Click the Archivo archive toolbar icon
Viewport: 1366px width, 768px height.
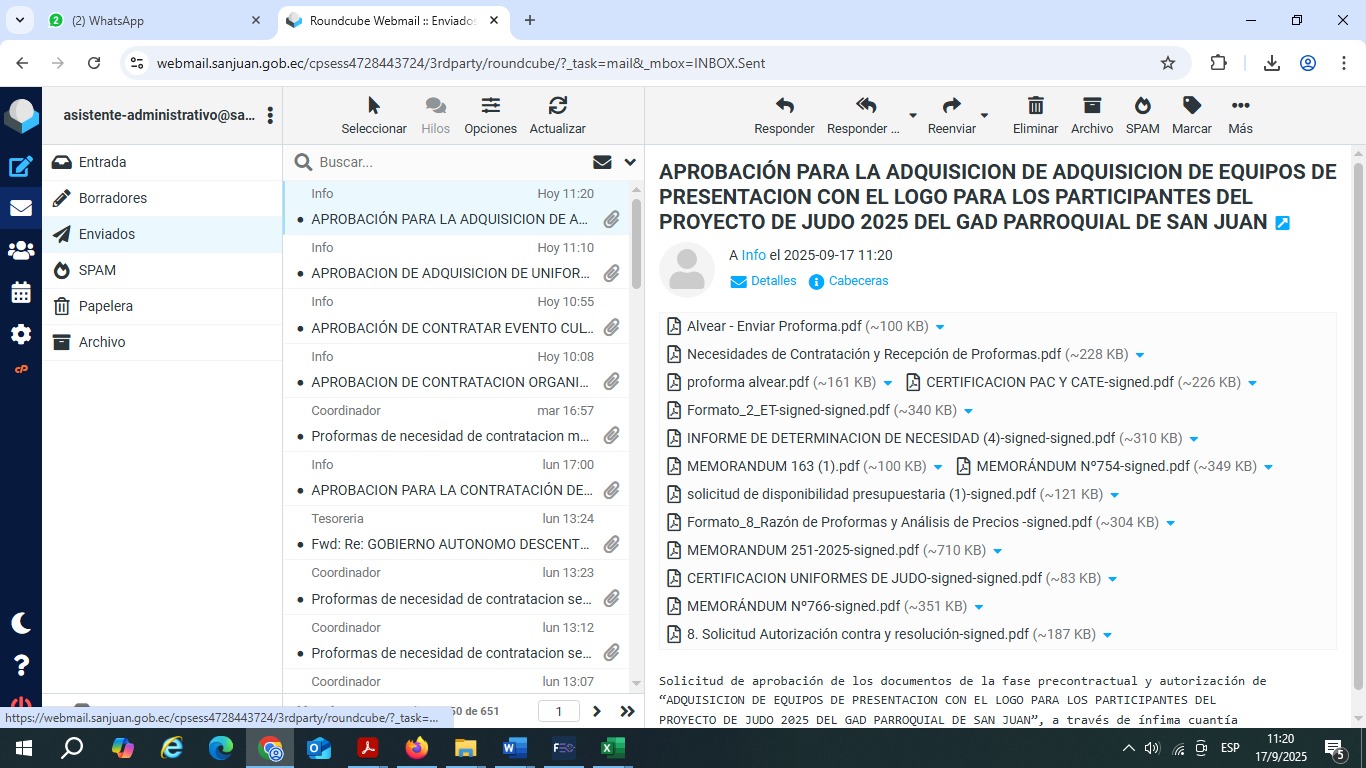[1091, 106]
